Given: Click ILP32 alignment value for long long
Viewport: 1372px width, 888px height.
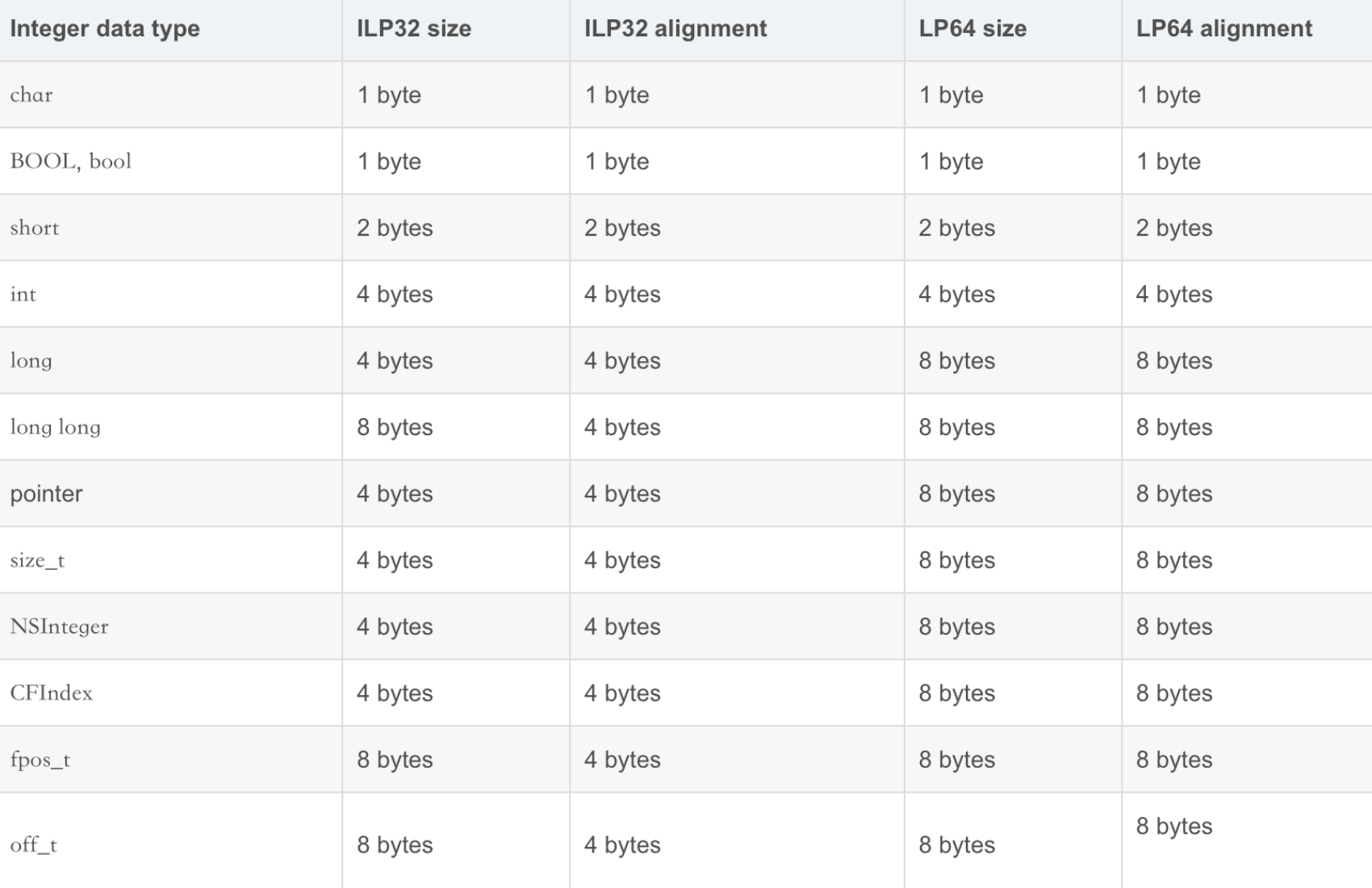Looking at the screenshot, I should (622, 427).
